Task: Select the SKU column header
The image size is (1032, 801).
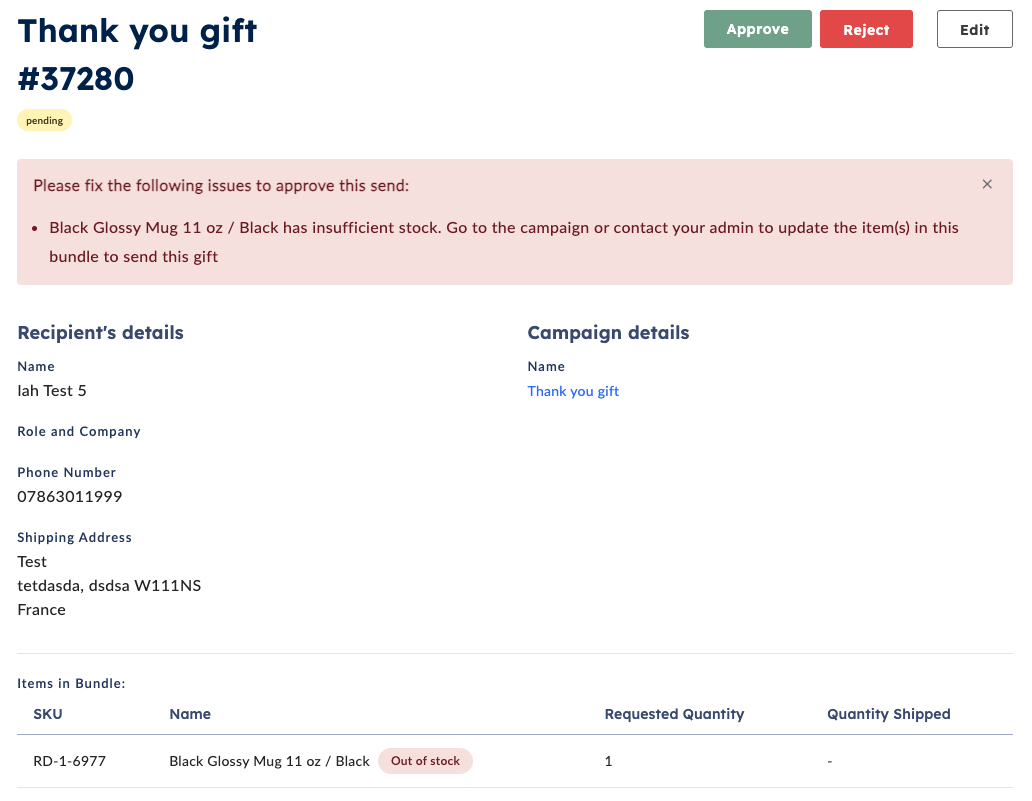Action: click(x=49, y=714)
